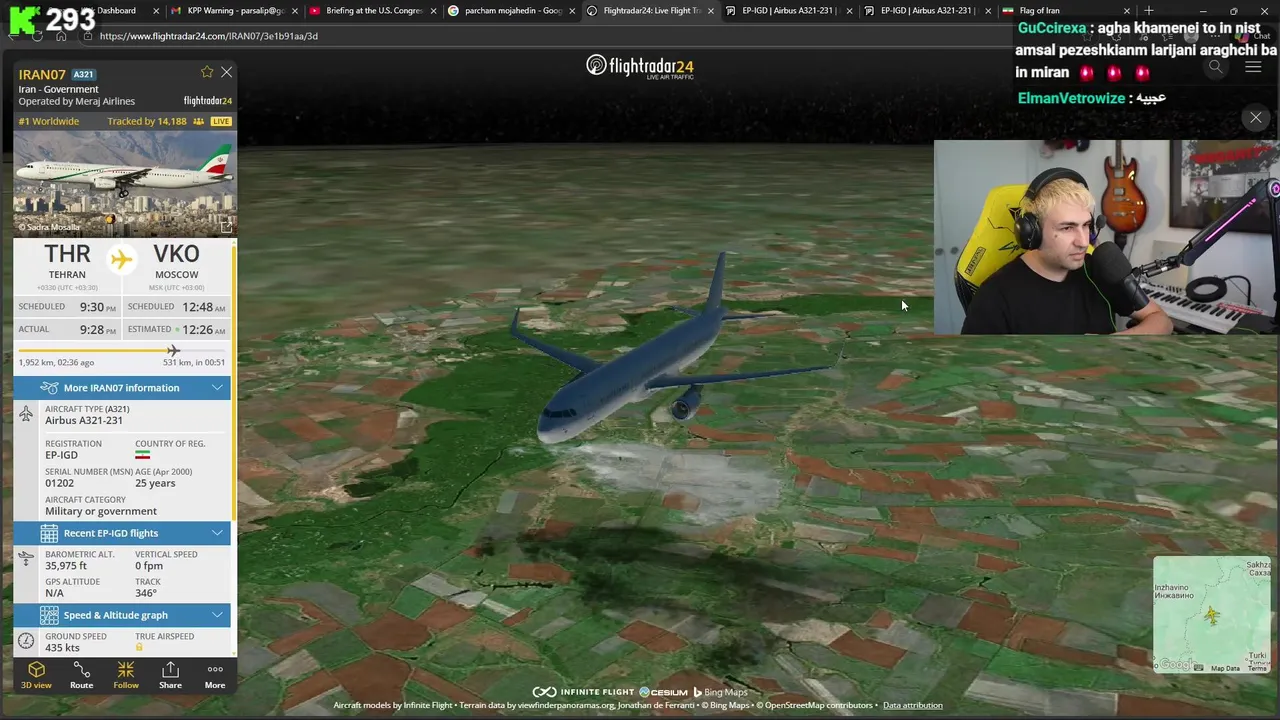Open the EP-IGD aircraft photo

[124, 183]
